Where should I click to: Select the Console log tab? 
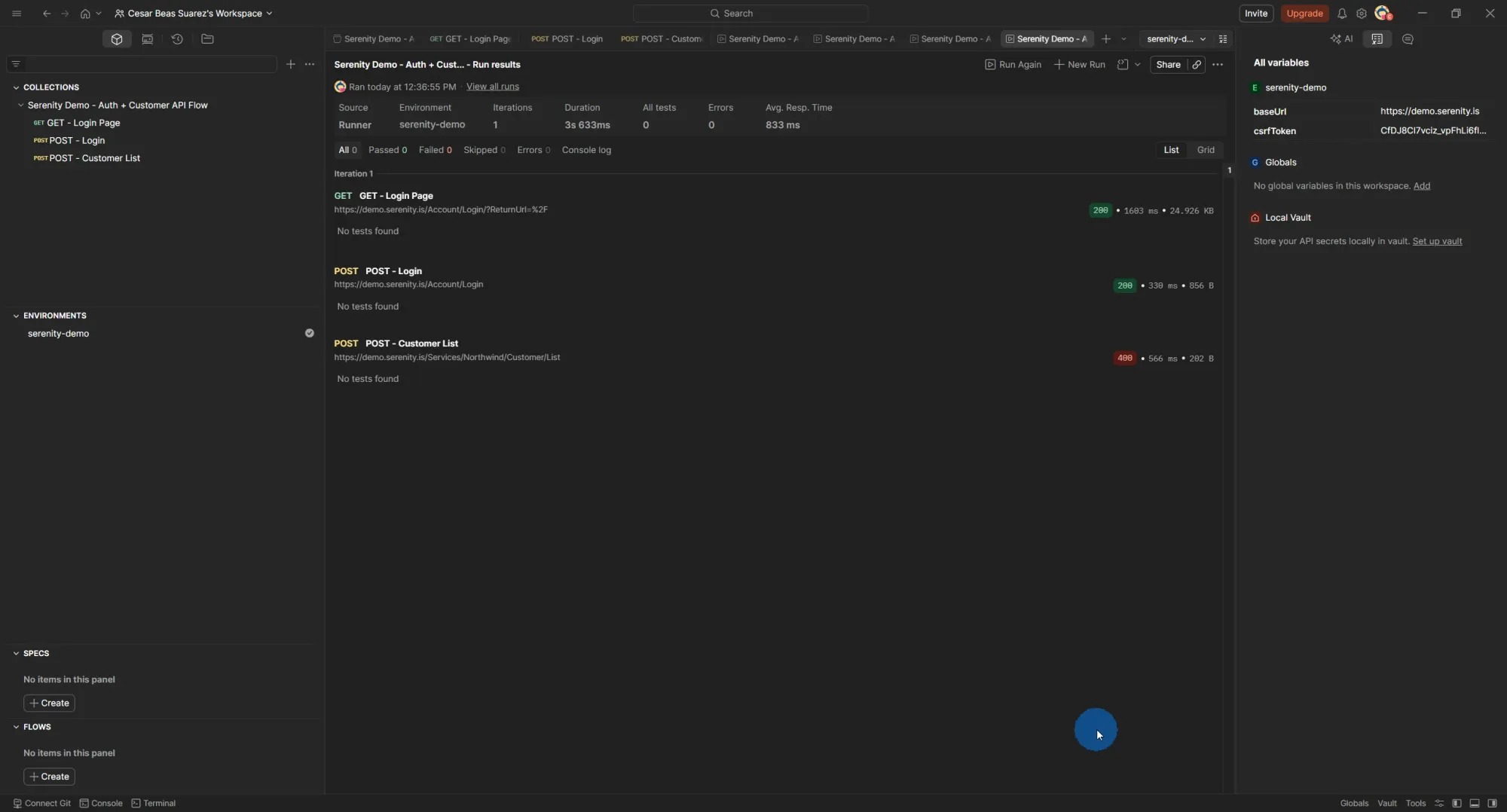pyautogui.click(x=587, y=150)
